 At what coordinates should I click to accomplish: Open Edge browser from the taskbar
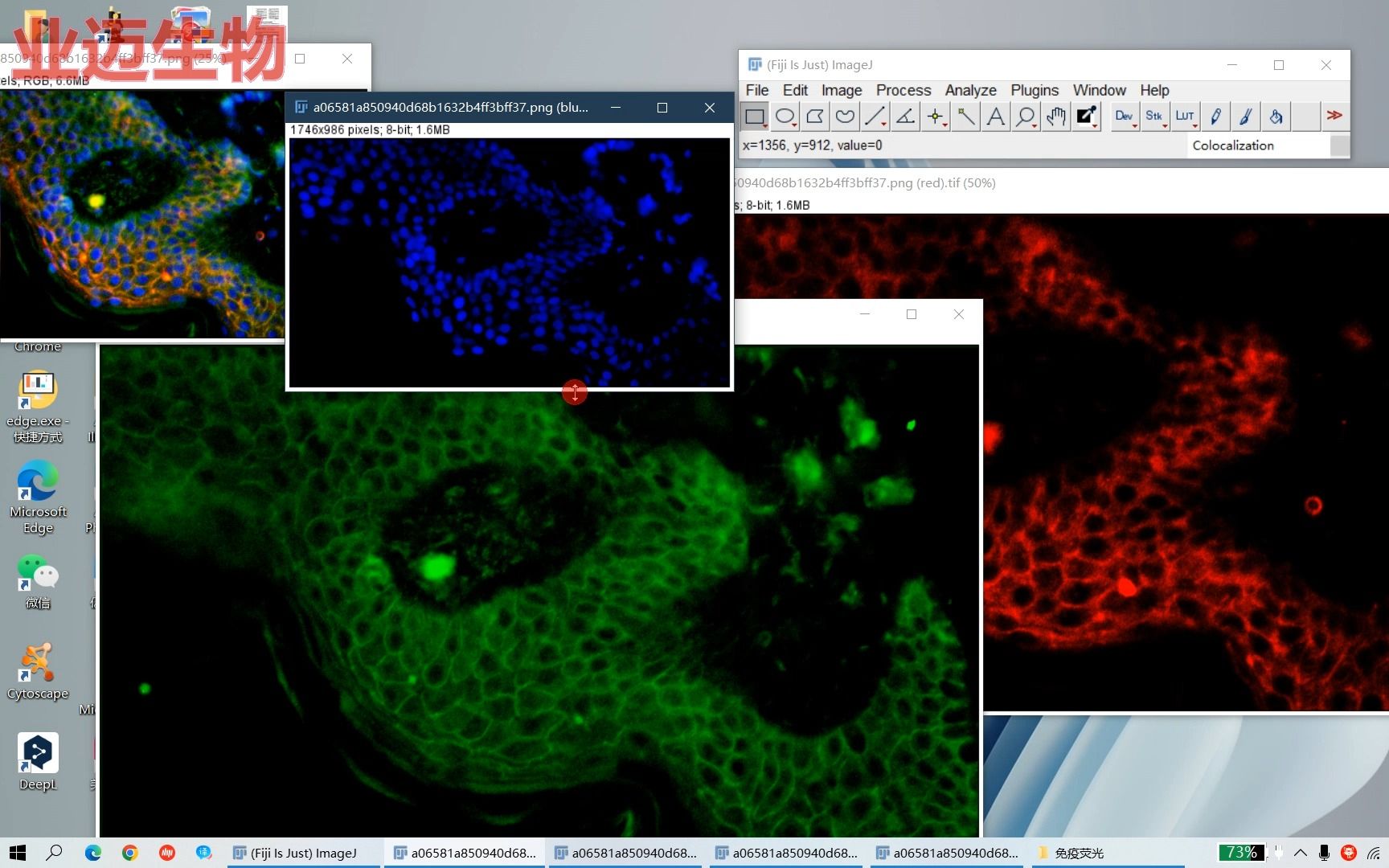93,853
